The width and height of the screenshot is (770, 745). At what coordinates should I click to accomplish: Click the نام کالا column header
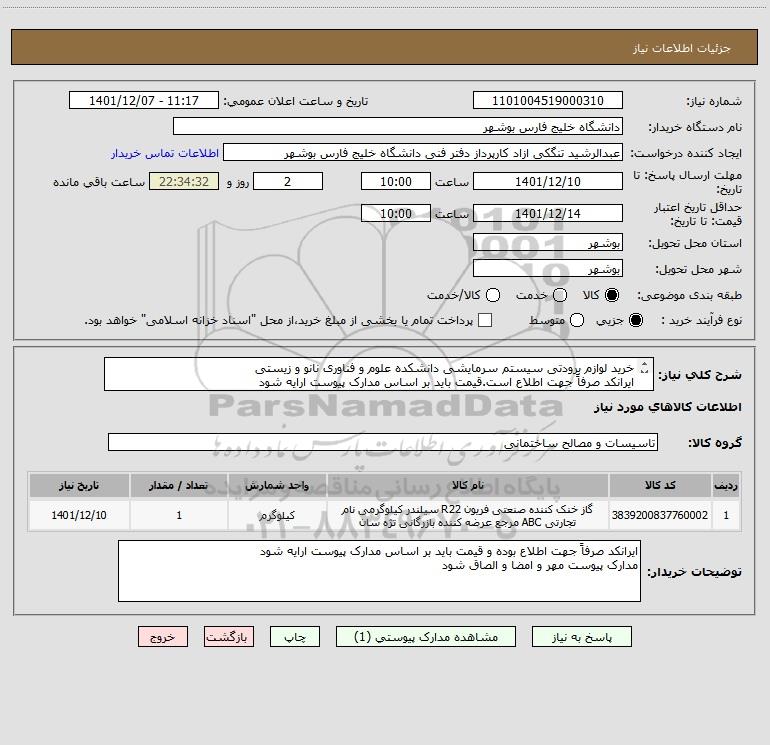click(x=468, y=485)
